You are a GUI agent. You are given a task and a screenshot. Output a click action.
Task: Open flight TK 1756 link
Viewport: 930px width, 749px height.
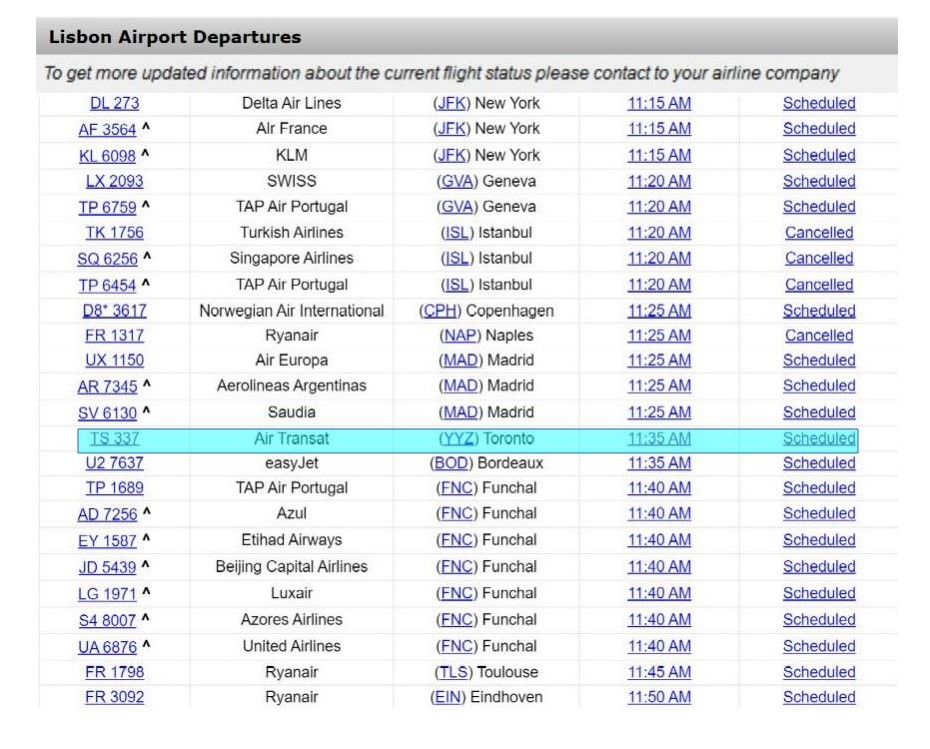114,233
